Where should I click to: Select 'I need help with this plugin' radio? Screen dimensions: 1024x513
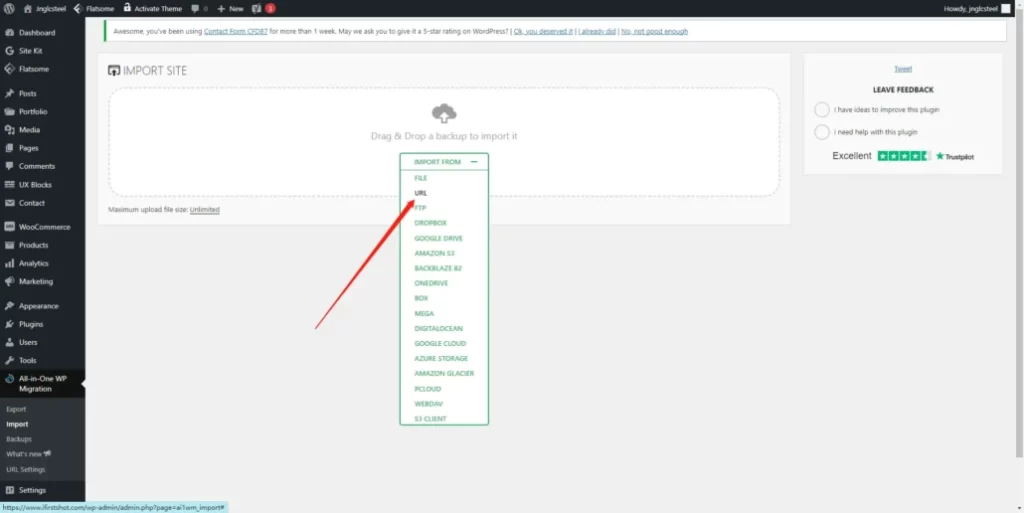pos(822,132)
